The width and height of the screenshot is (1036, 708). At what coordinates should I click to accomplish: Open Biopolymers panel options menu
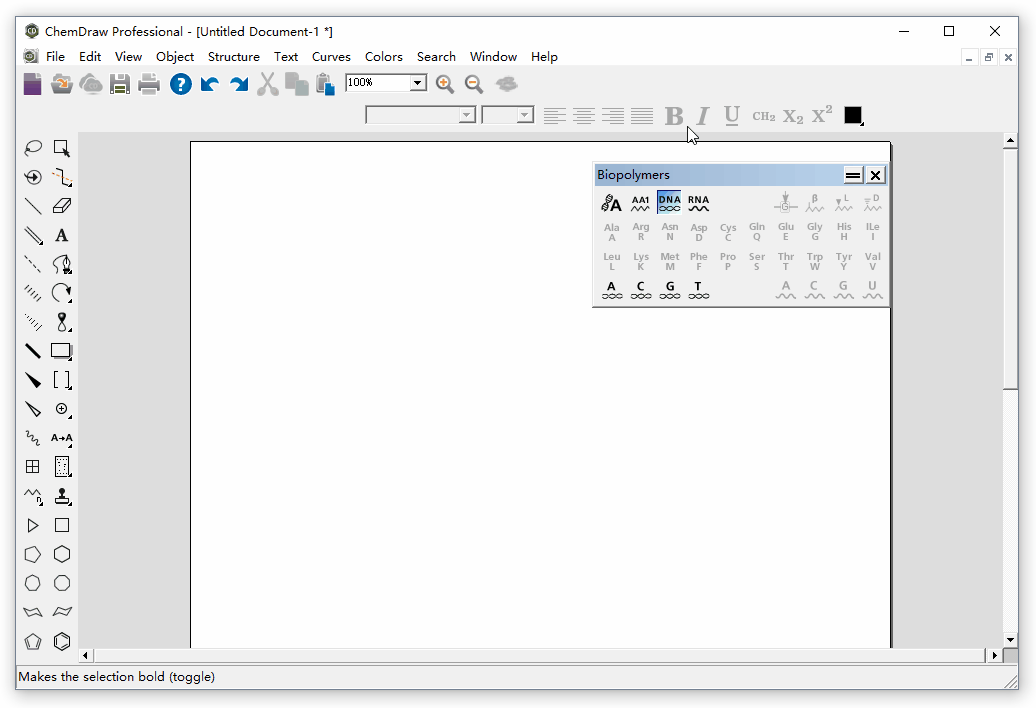(x=853, y=175)
